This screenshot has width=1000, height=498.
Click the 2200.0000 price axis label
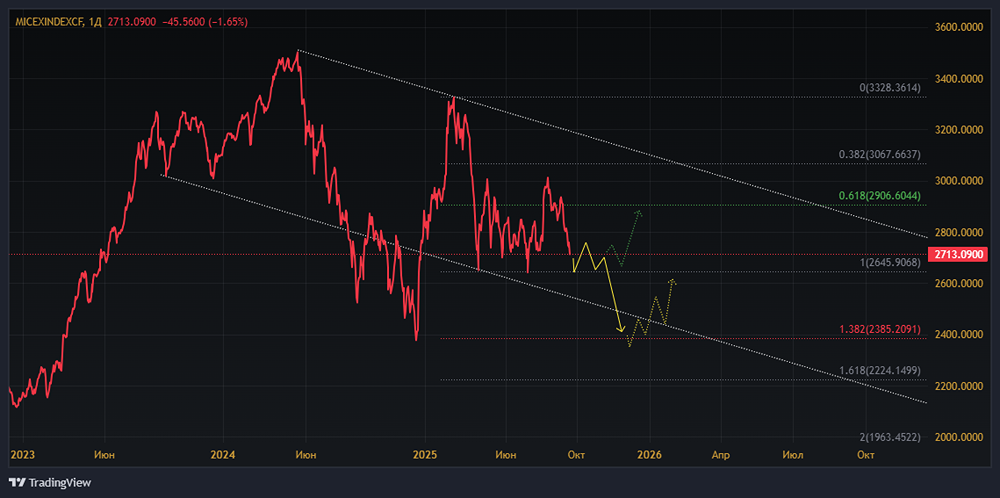(957, 386)
